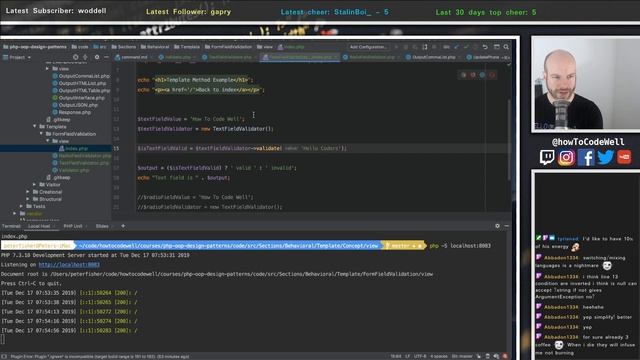Screen dimensions: 640x360
Task: Open the OutputCommaList.php editor tab
Action: 433,57
